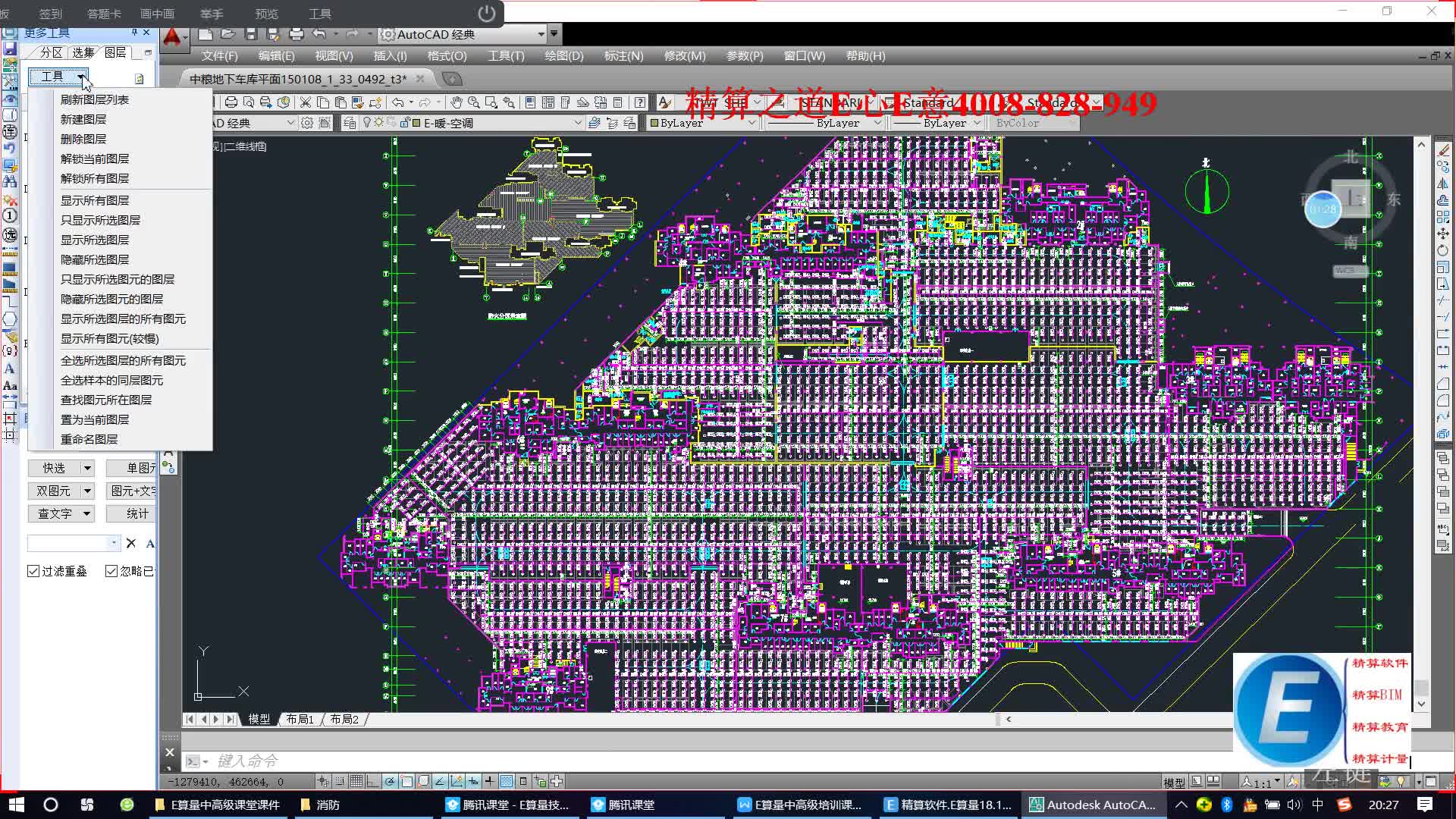Toggle the 过滤重叠 checkbox

[33, 571]
